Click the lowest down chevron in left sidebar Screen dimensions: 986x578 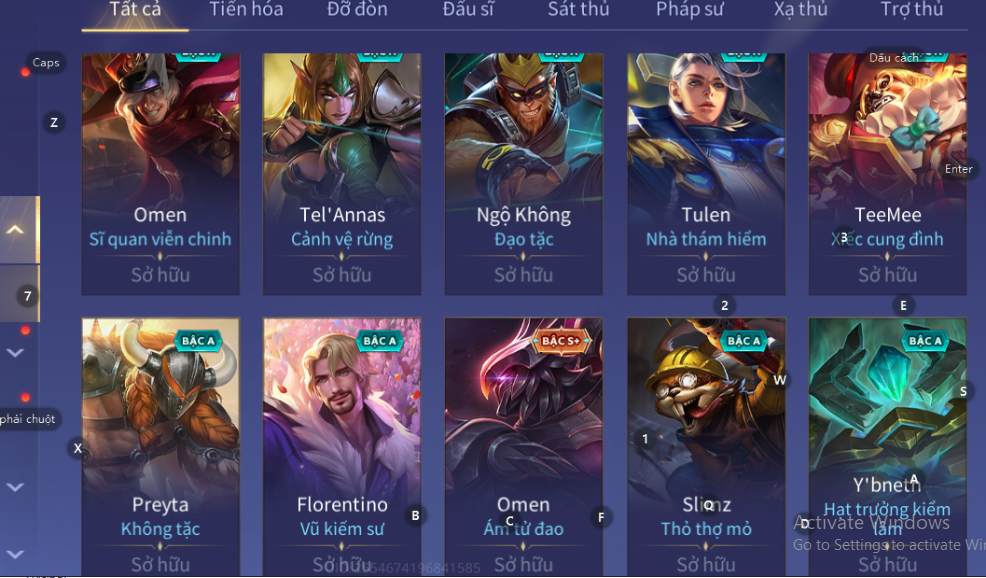[15, 554]
